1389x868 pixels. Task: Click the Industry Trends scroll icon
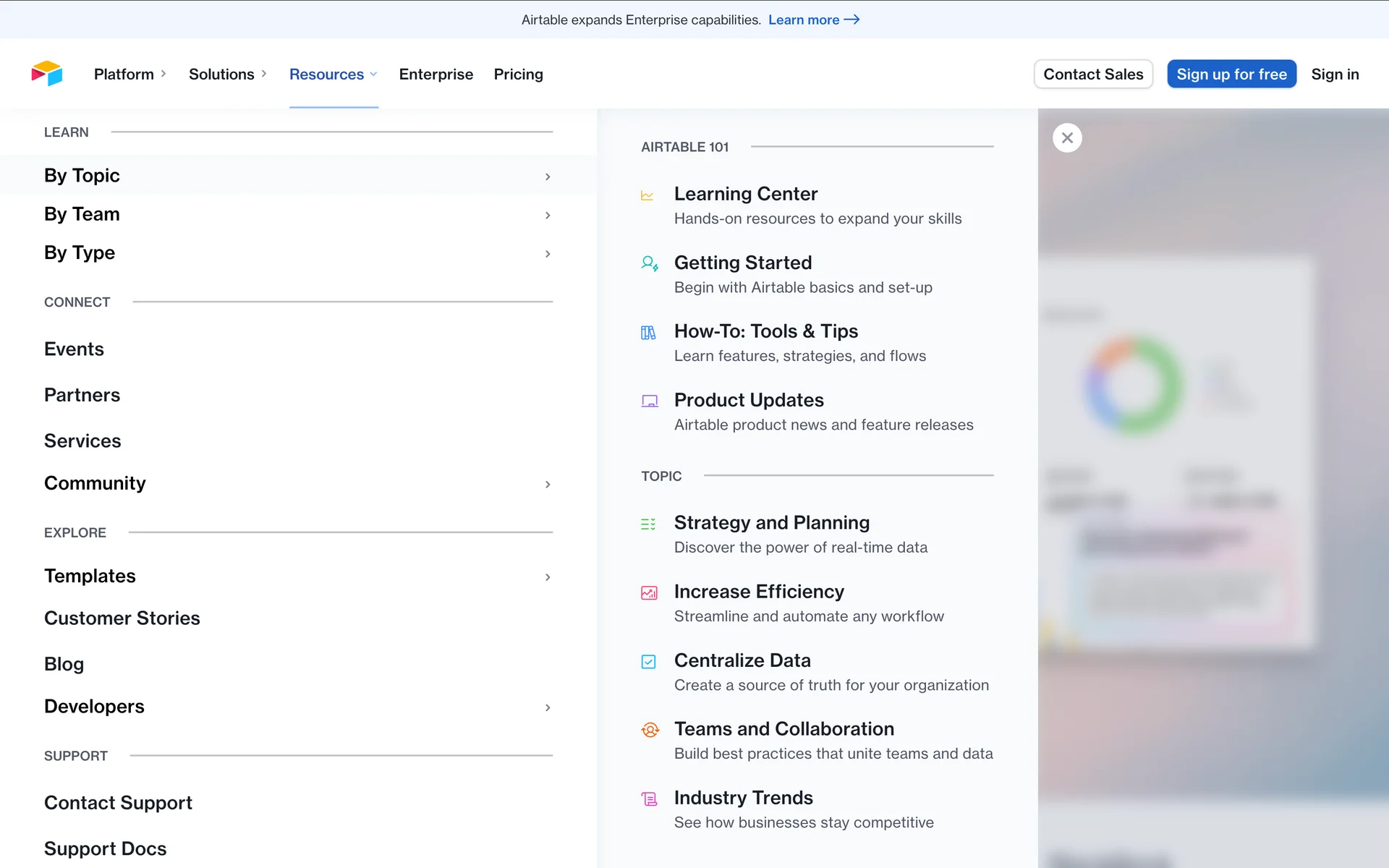click(649, 799)
